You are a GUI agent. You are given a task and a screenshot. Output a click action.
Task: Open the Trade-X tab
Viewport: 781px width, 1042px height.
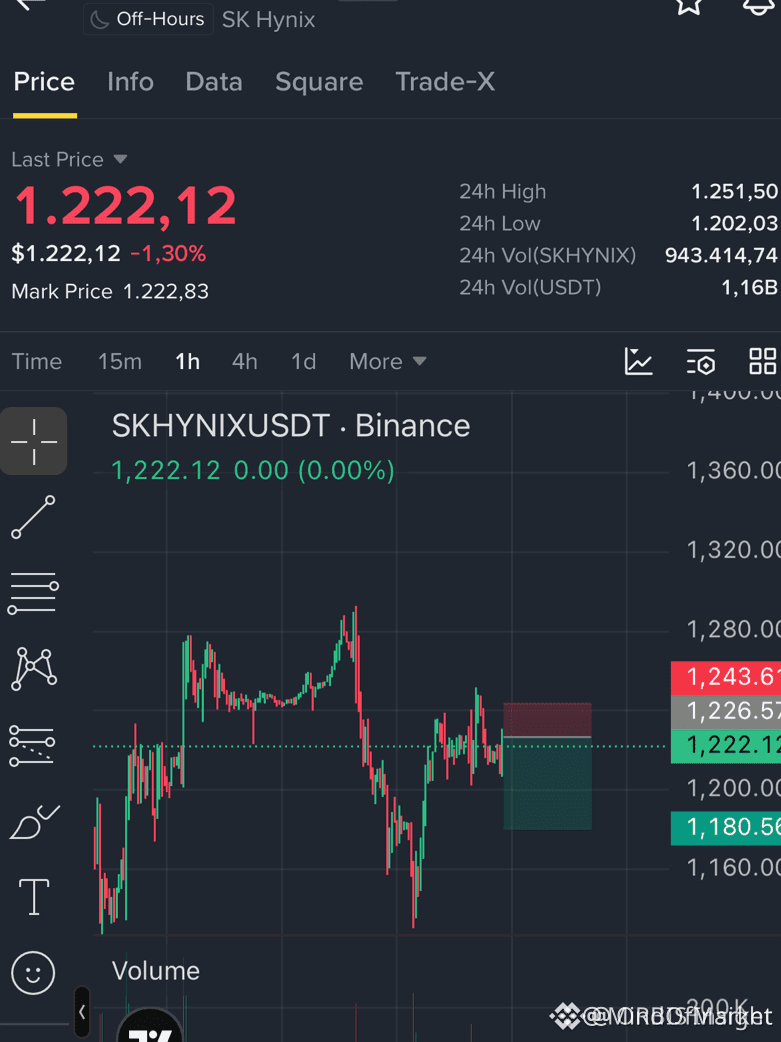coord(445,82)
